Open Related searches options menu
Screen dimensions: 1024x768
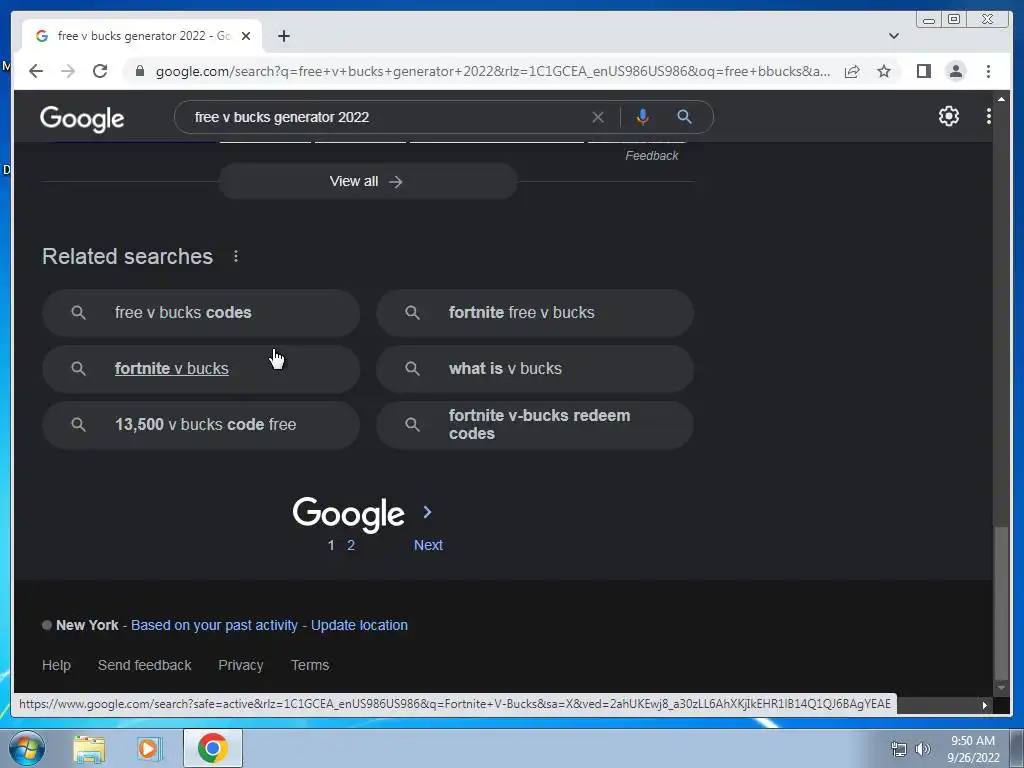pos(236,256)
